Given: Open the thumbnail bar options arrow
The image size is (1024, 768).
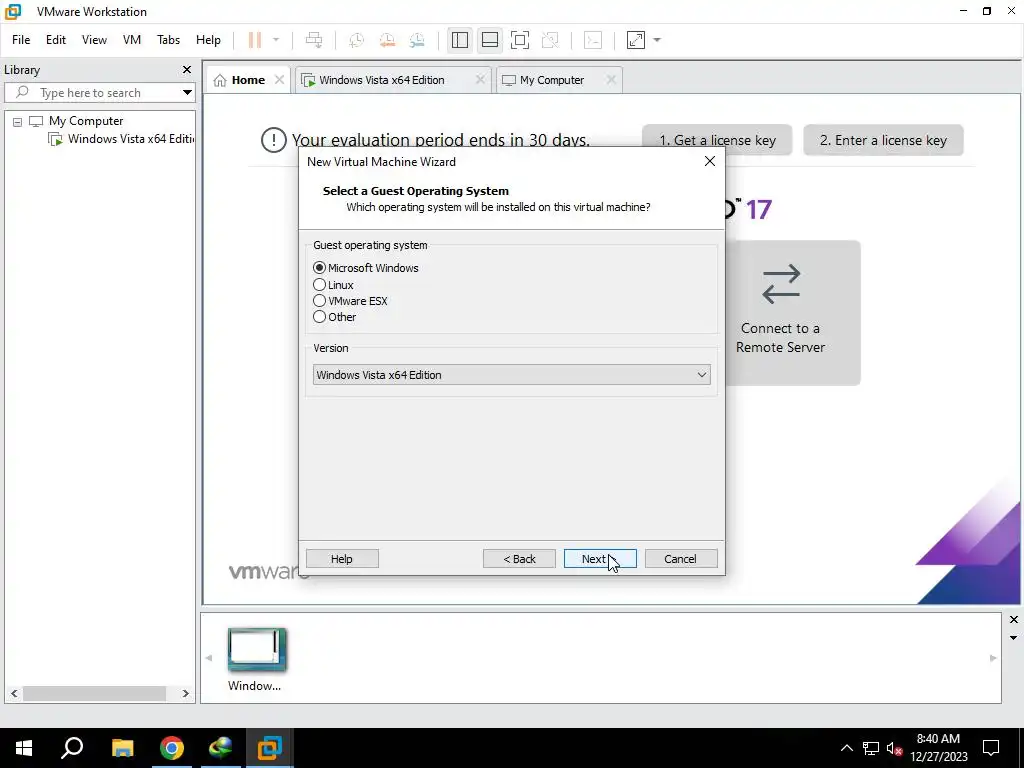Looking at the screenshot, I should pyautogui.click(x=1014, y=638).
